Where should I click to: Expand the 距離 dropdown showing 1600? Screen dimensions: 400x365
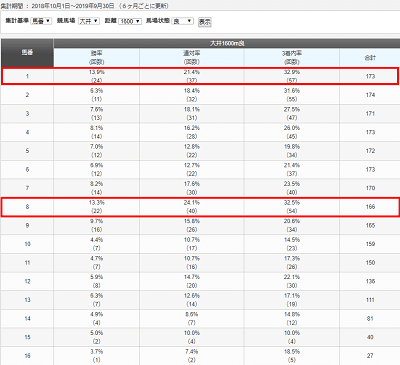point(130,21)
